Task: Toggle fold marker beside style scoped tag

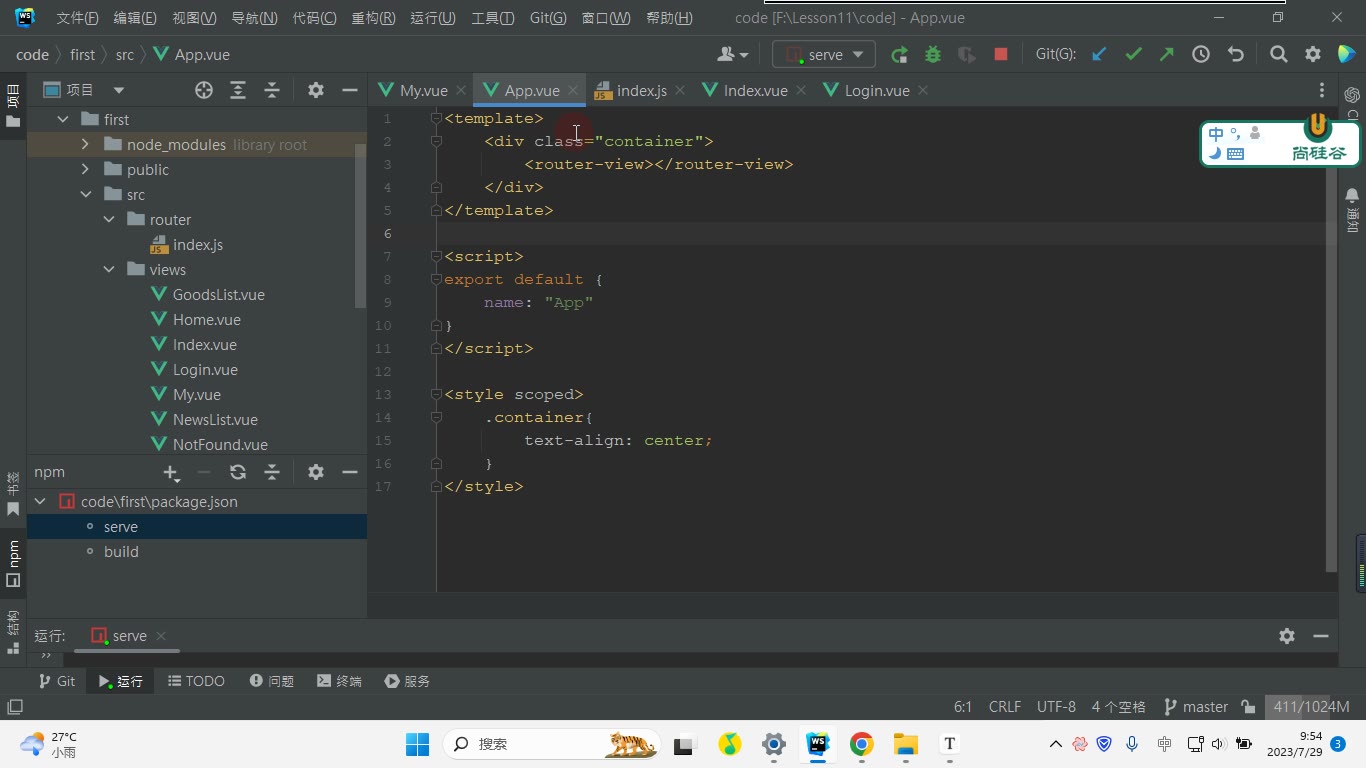Action: tap(436, 395)
